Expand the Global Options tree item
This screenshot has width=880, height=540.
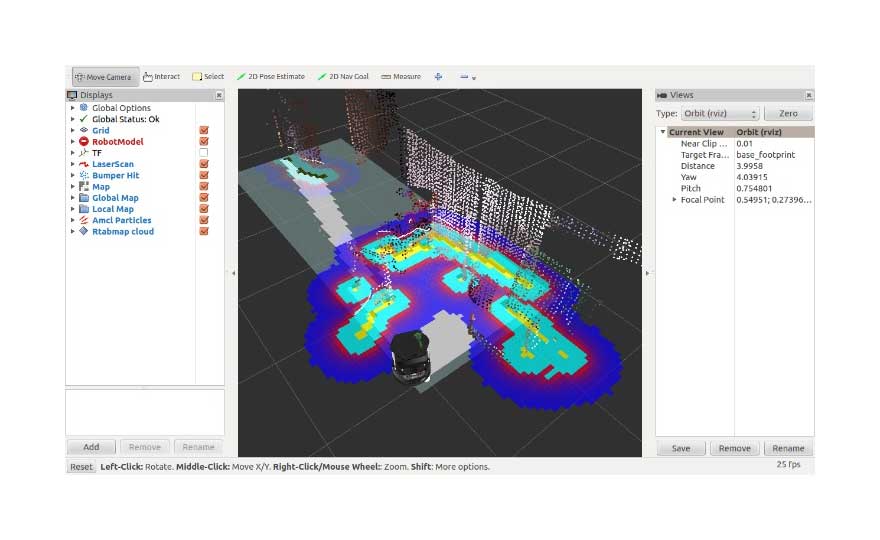pyautogui.click(x=72, y=108)
